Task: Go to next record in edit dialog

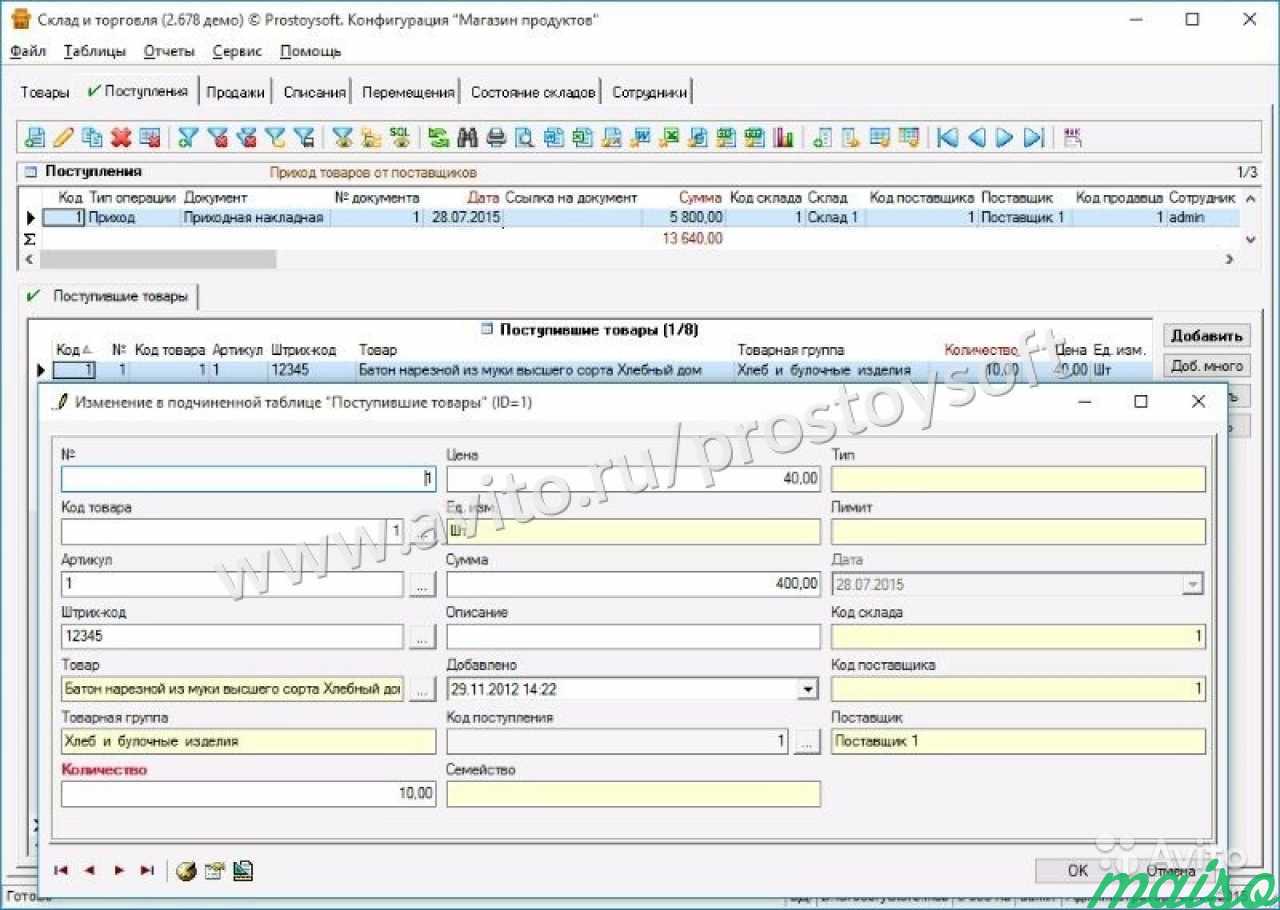Action: (119, 871)
